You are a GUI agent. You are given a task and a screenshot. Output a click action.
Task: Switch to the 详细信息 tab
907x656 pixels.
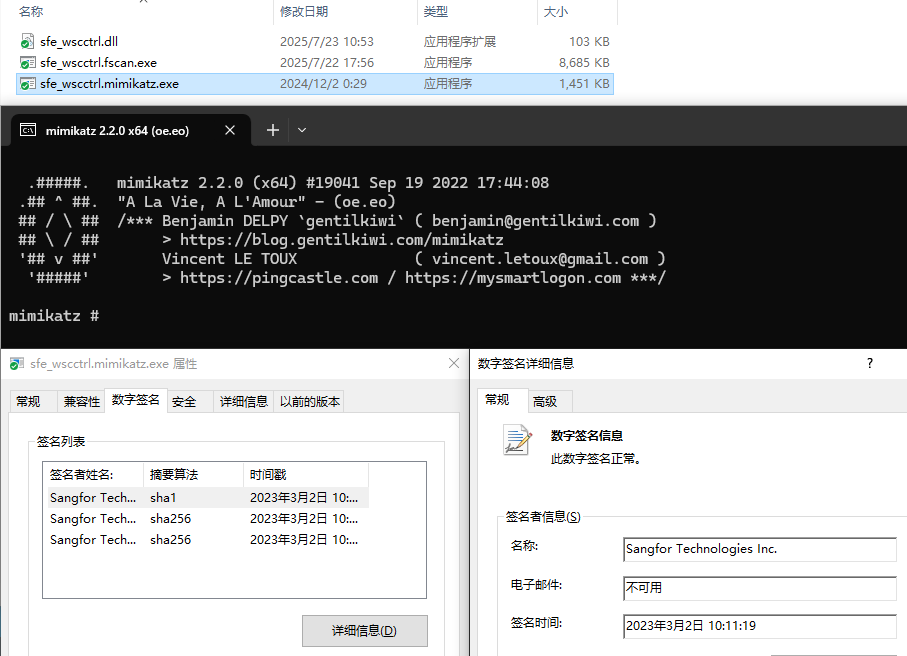[244, 402]
